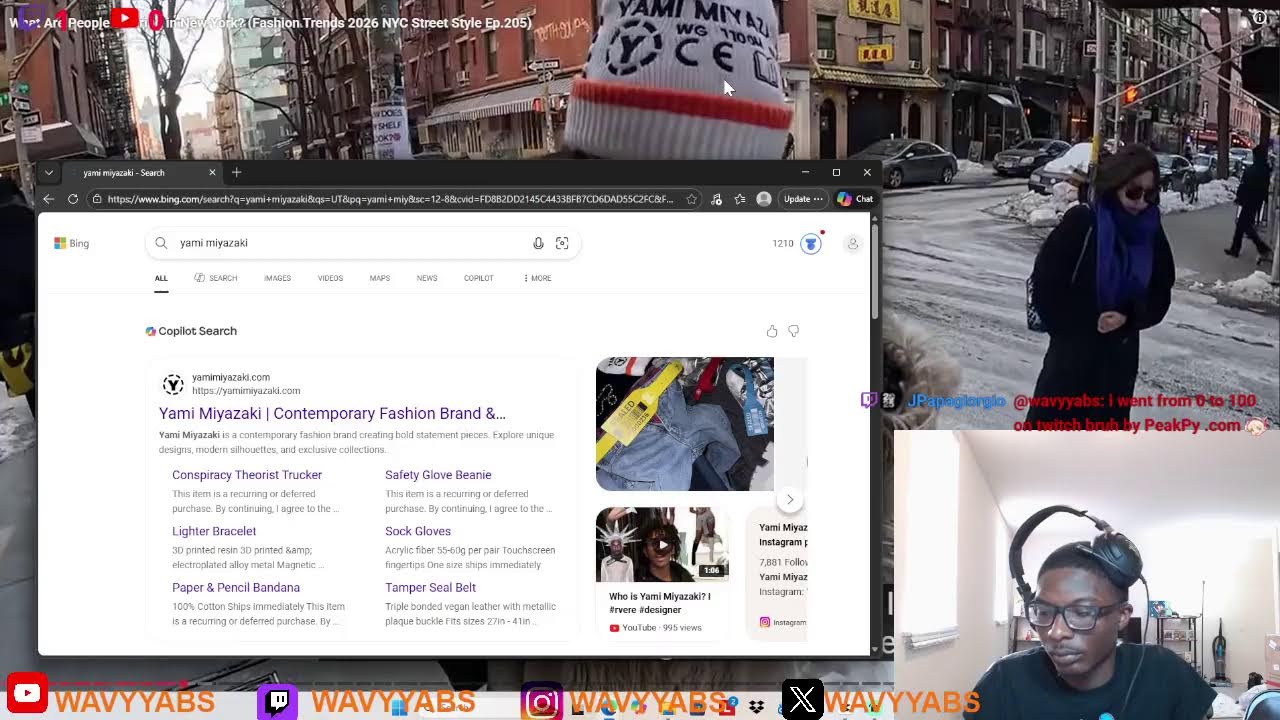The width and height of the screenshot is (1280, 720).
Task: Click the browser address bar URL
Action: 390,199
